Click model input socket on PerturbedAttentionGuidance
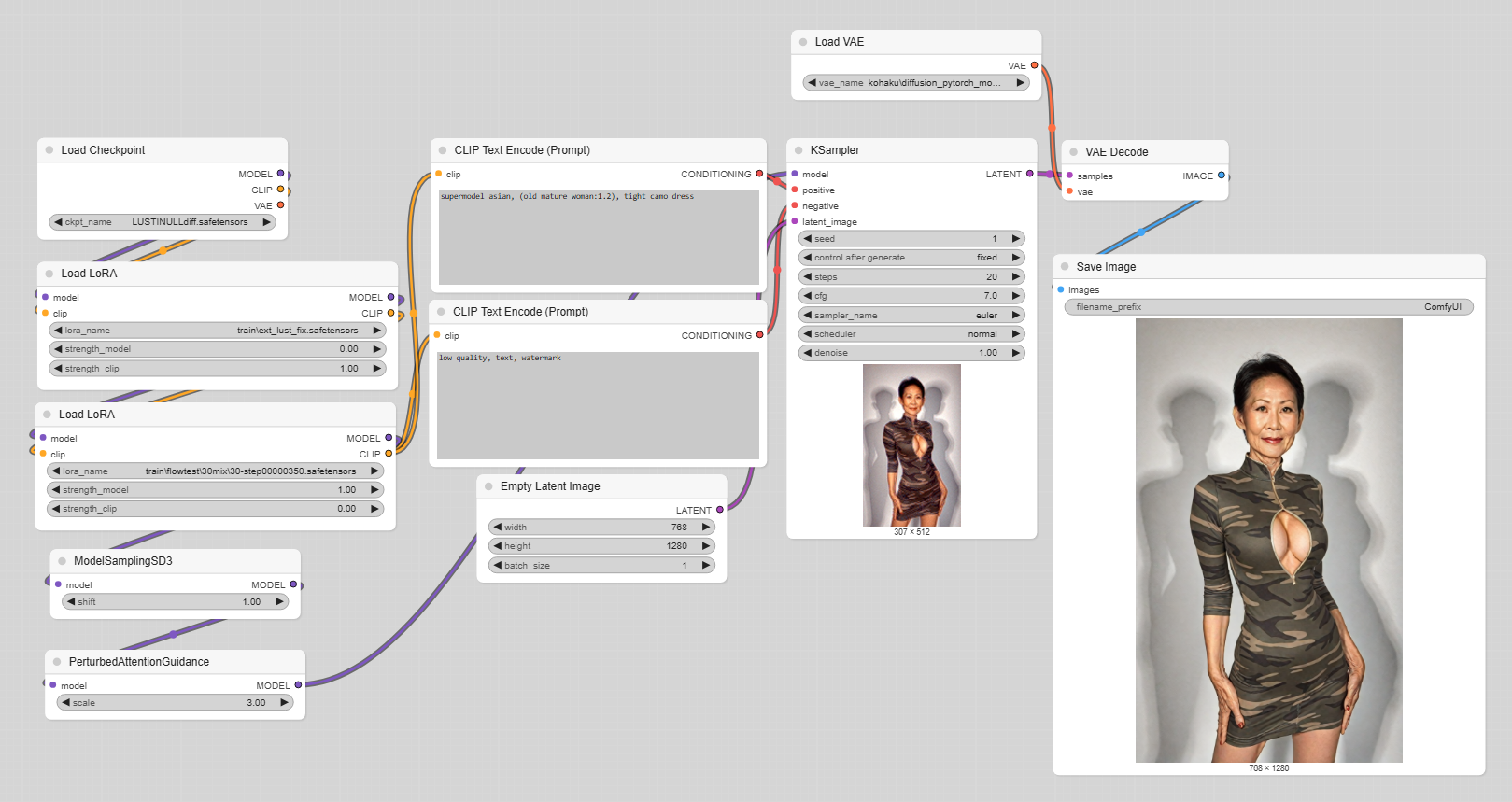The height and width of the screenshot is (802, 1512). (x=53, y=685)
